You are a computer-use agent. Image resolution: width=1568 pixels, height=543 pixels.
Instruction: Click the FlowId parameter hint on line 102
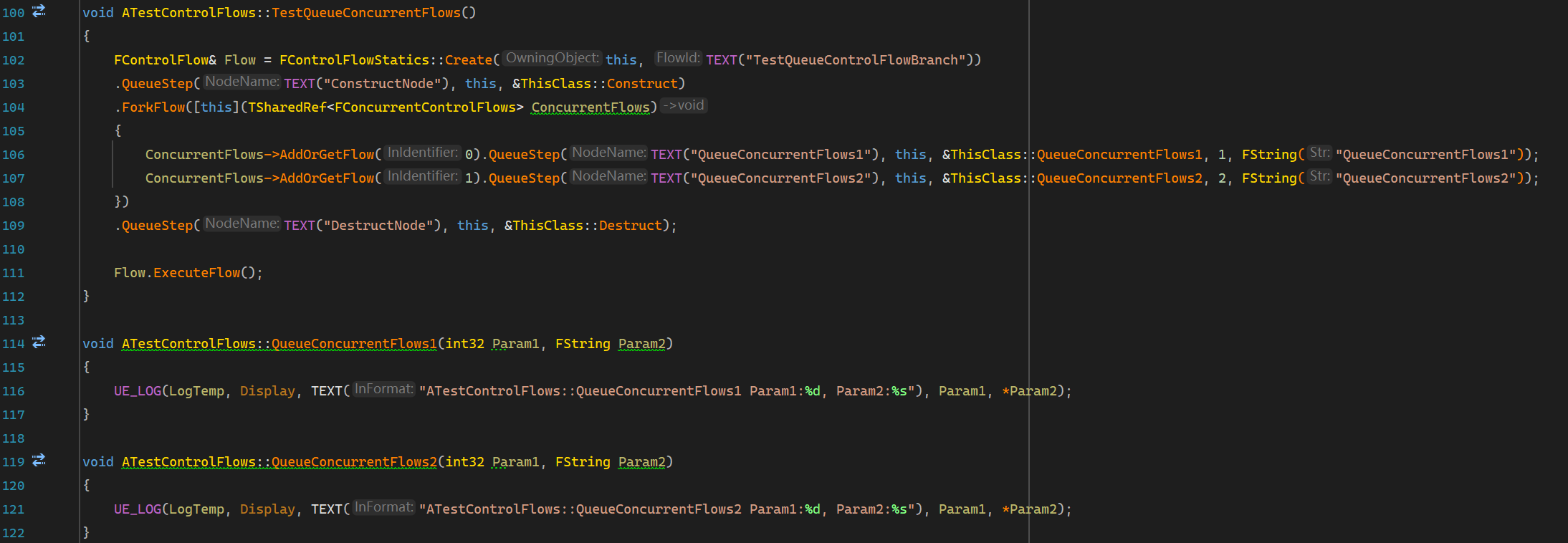(x=677, y=58)
